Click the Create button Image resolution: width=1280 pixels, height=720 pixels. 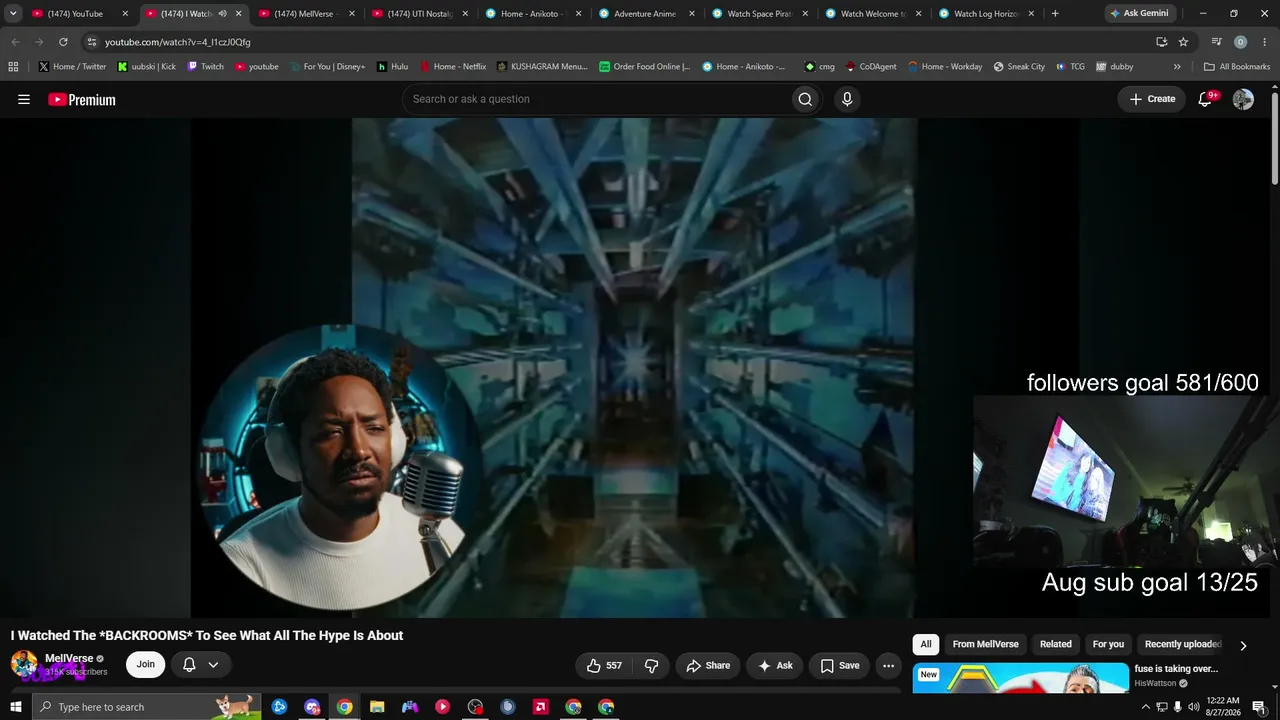(x=1151, y=99)
